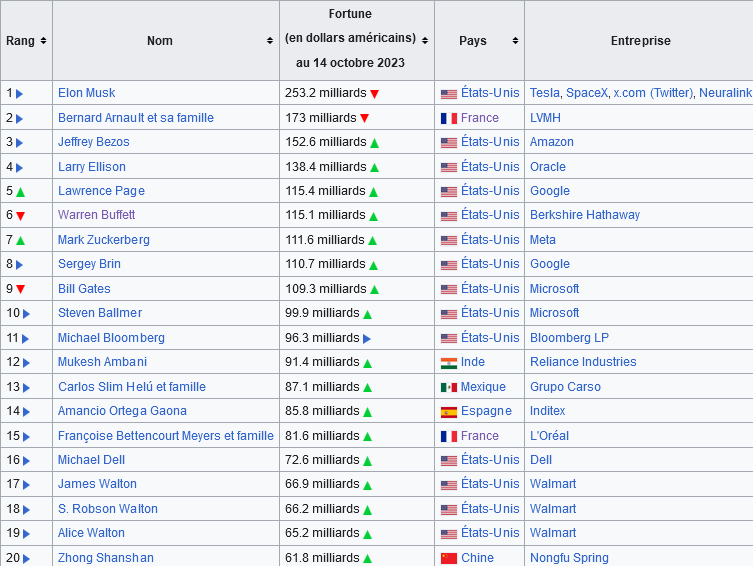Open x.com (Twitter) link
The image size is (753, 566).
653,93
